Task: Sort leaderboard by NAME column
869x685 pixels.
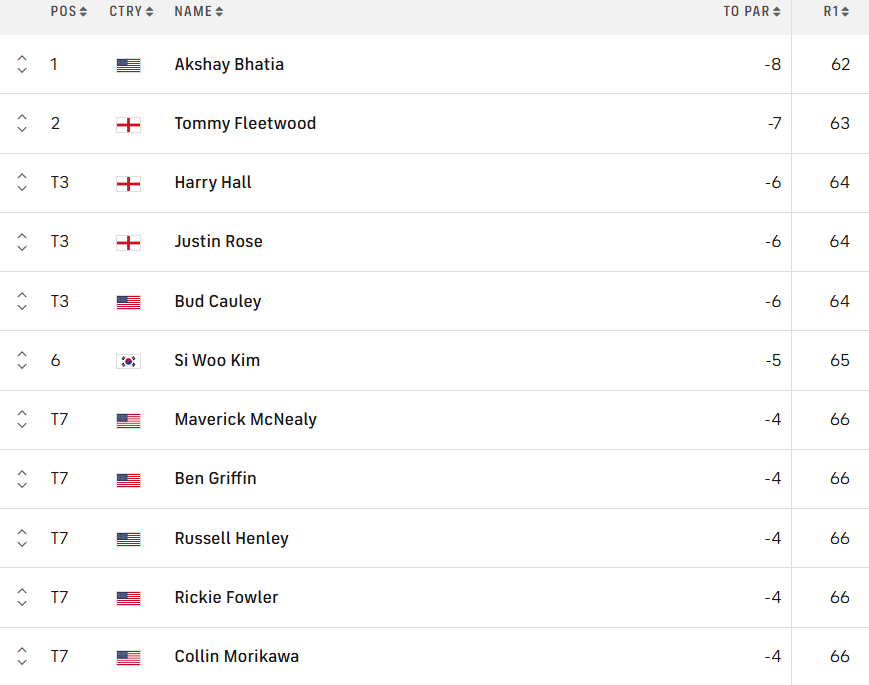Action: pos(198,12)
